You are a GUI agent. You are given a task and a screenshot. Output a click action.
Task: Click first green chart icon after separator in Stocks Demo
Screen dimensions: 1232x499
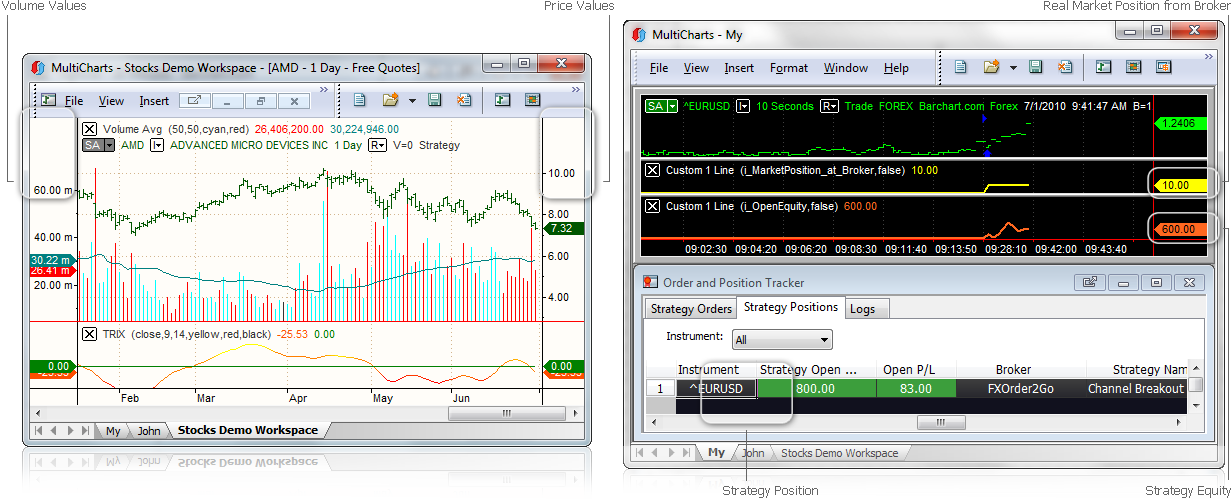point(503,100)
